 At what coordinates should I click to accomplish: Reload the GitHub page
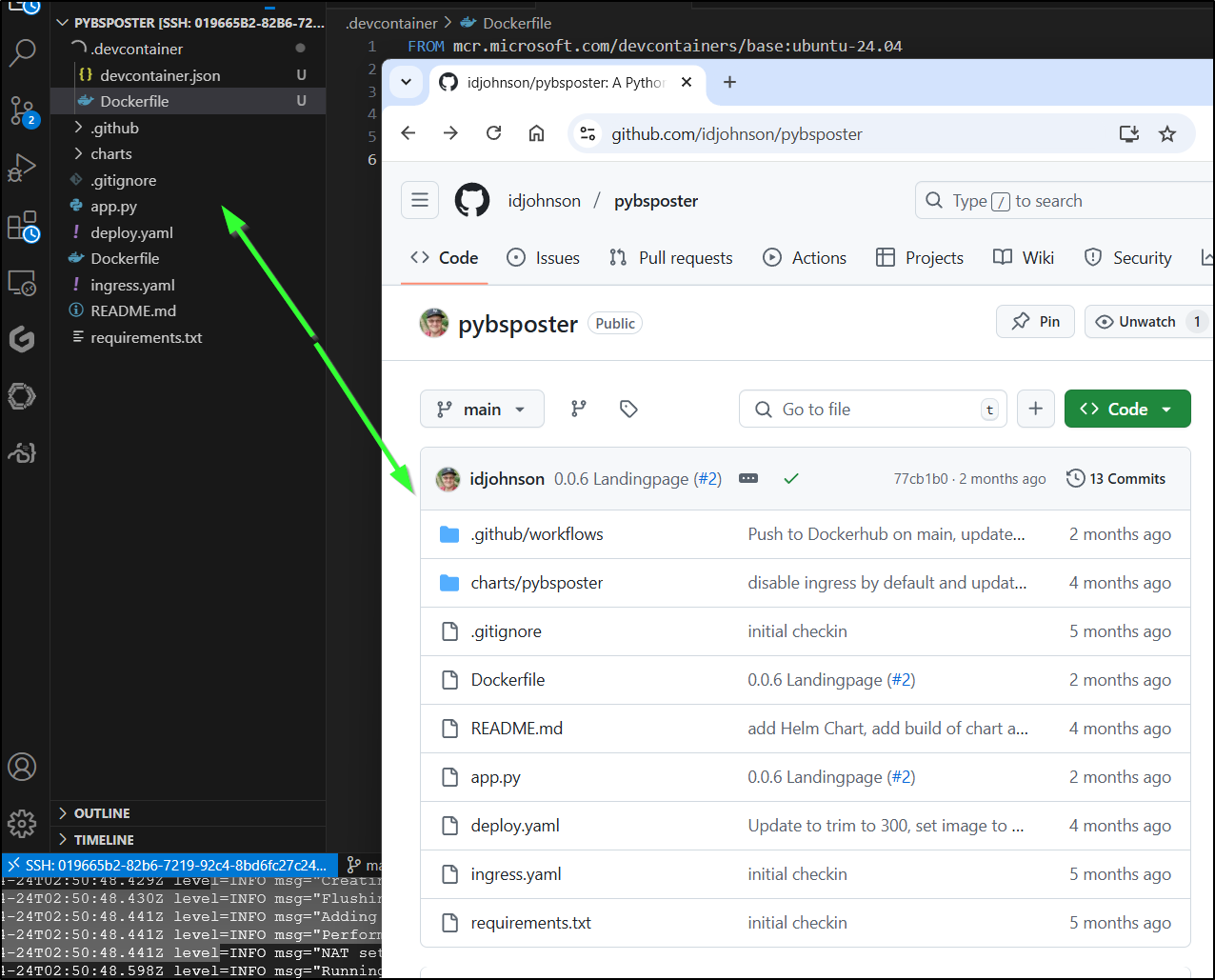point(493,133)
